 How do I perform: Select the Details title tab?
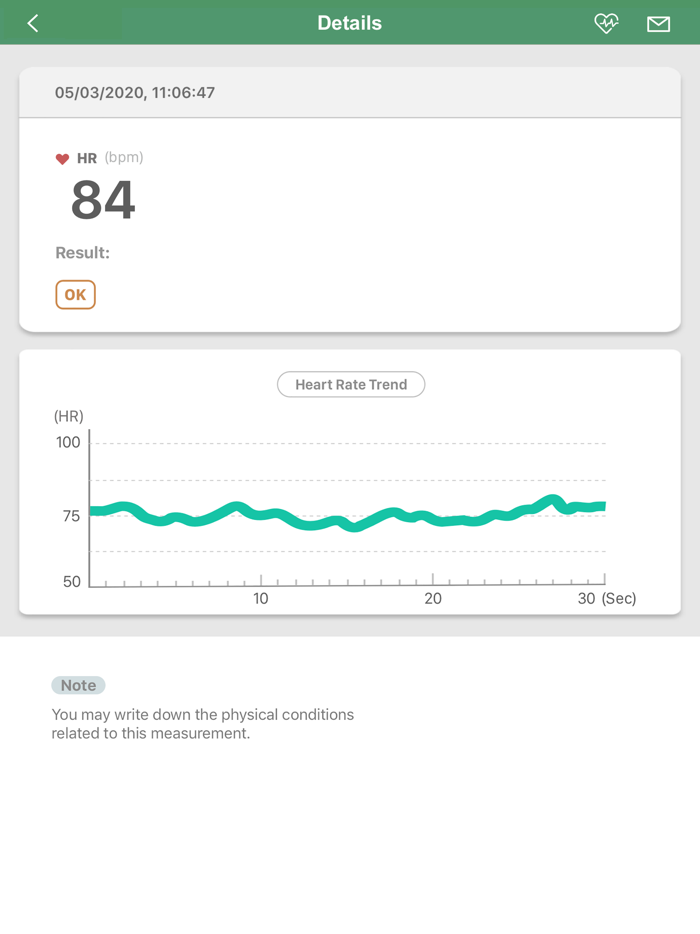pyautogui.click(x=350, y=23)
